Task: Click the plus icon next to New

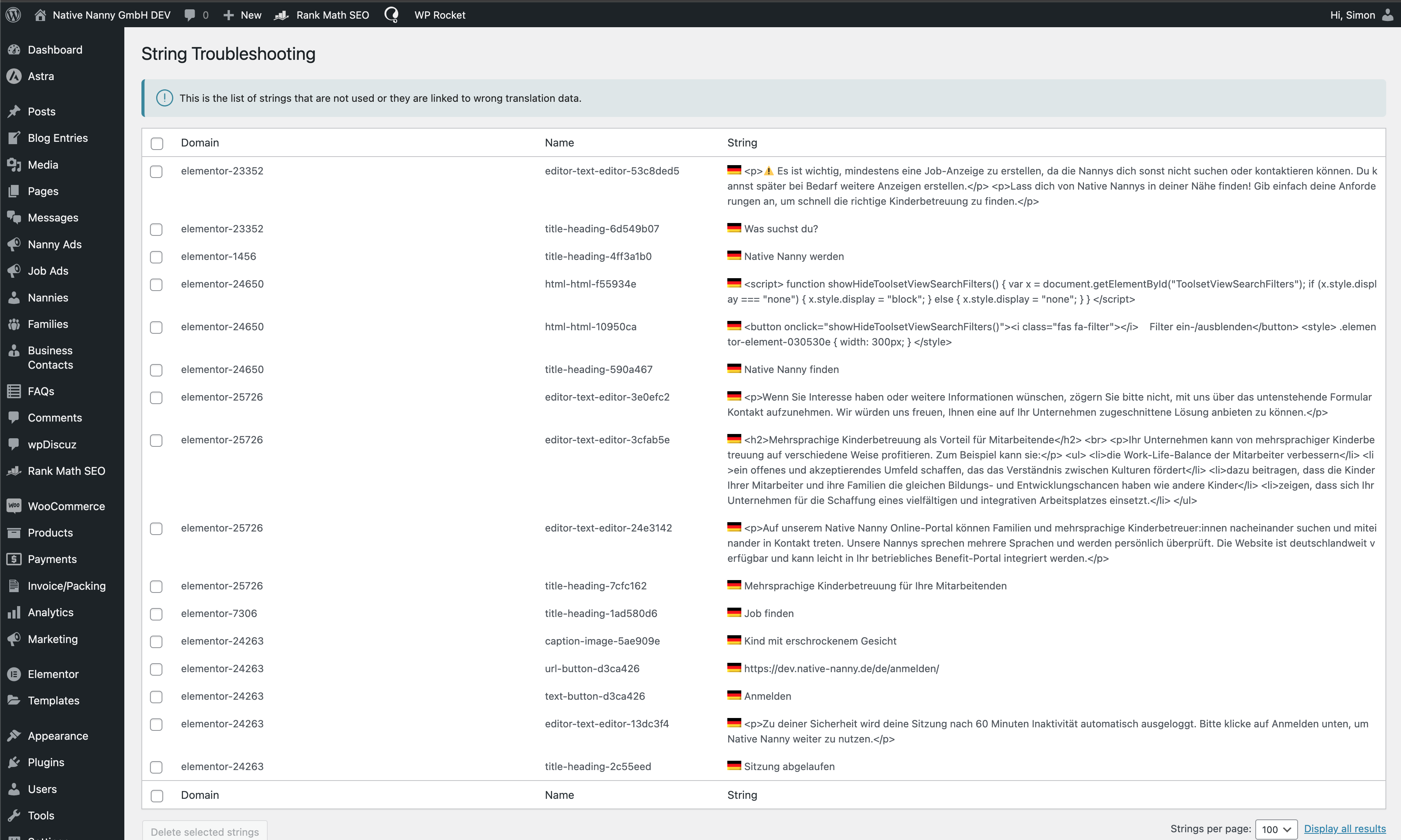Action: (x=228, y=15)
